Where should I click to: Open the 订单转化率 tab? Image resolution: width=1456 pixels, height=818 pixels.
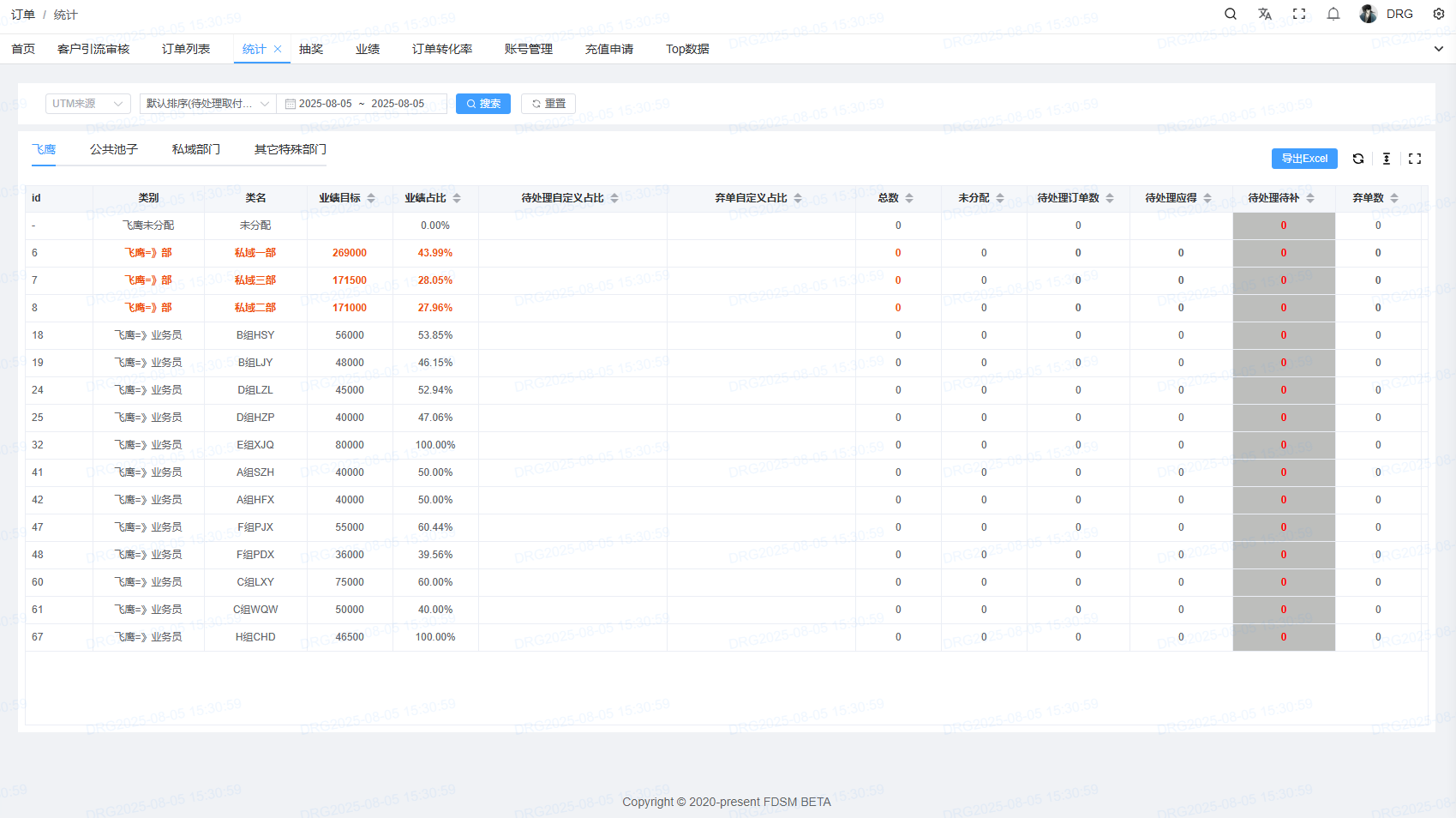pyautogui.click(x=442, y=49)
